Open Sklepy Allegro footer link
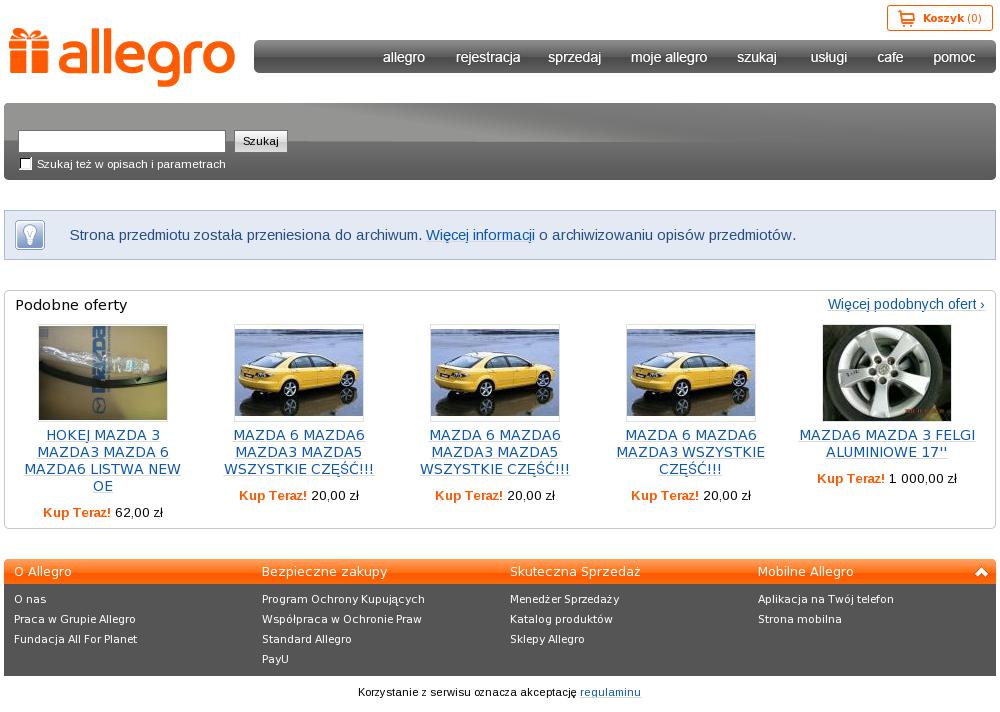This screenshot has width=1000, height=712. [x=547, y=639]
